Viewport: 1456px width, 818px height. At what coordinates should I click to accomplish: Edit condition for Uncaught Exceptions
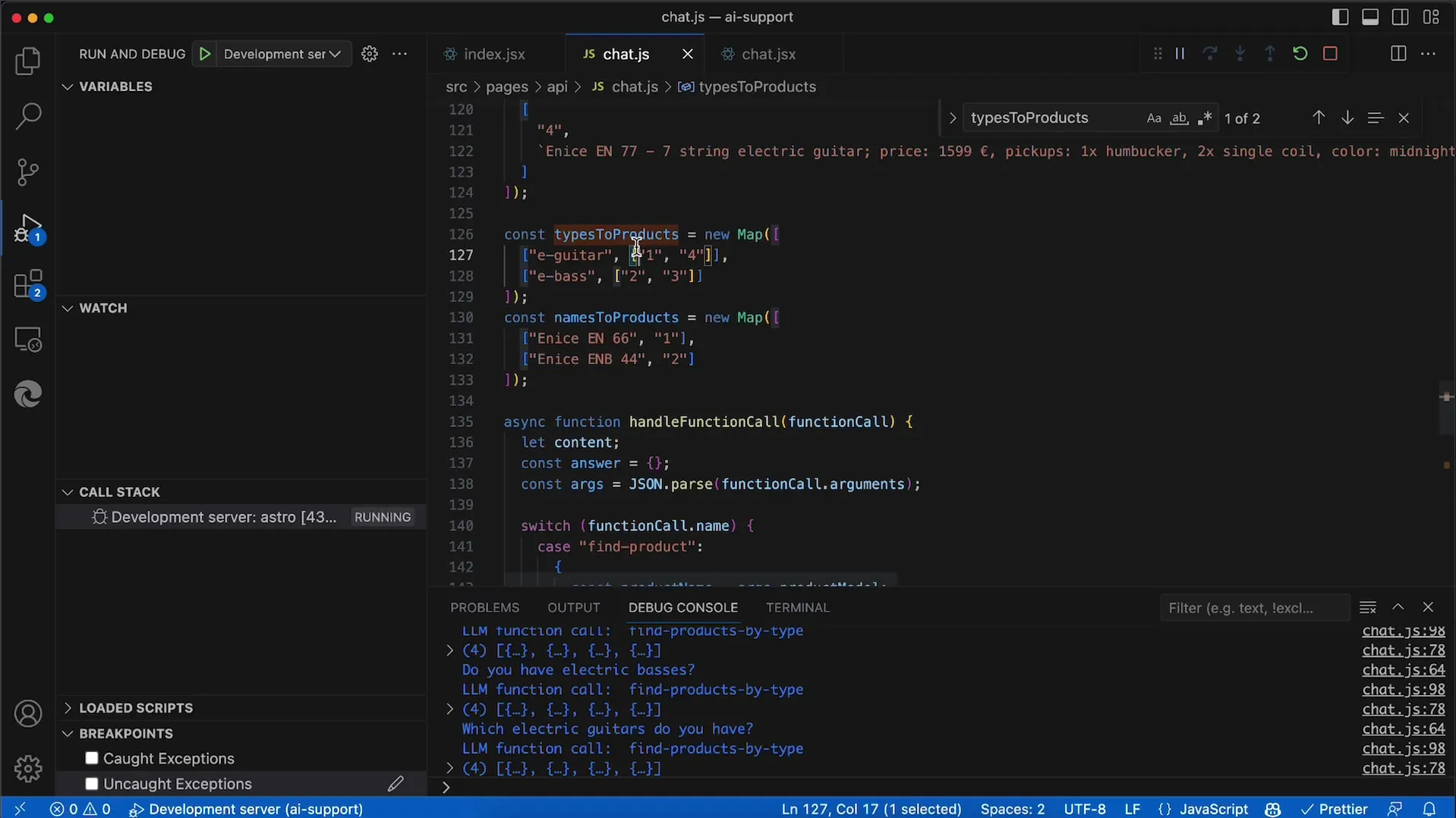tap(396, 784)
